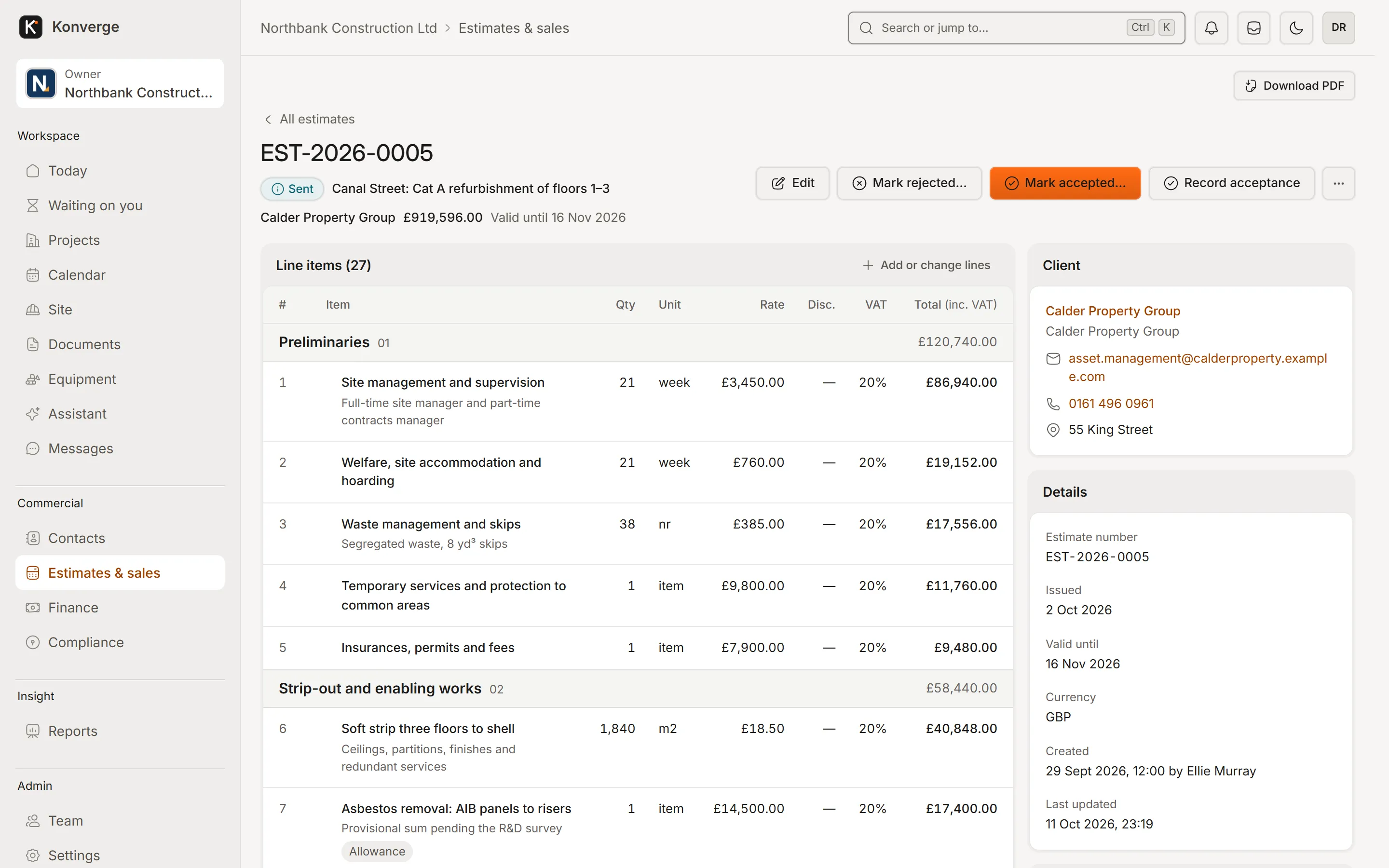Open Northbank Construction workspace switcher
The height and width of the screenshot is (868, 1389).
(120, 83)
